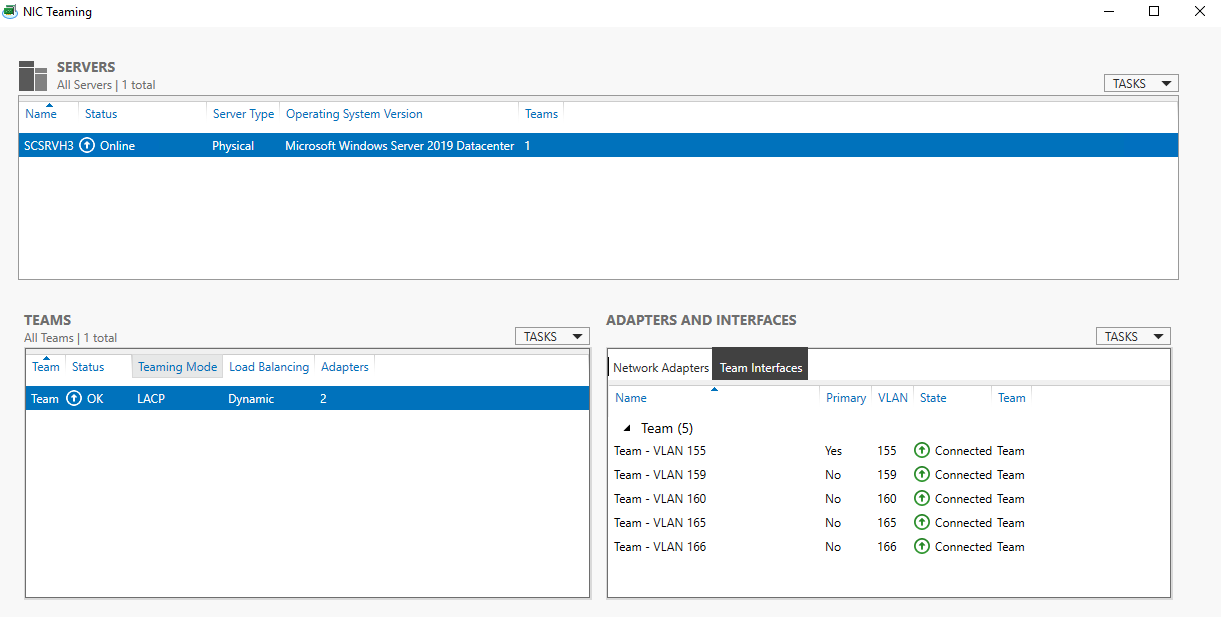Viewport: 1221px width, 617px height.
Task: Sort interfaces by Primary column
Action: (846, 398)
